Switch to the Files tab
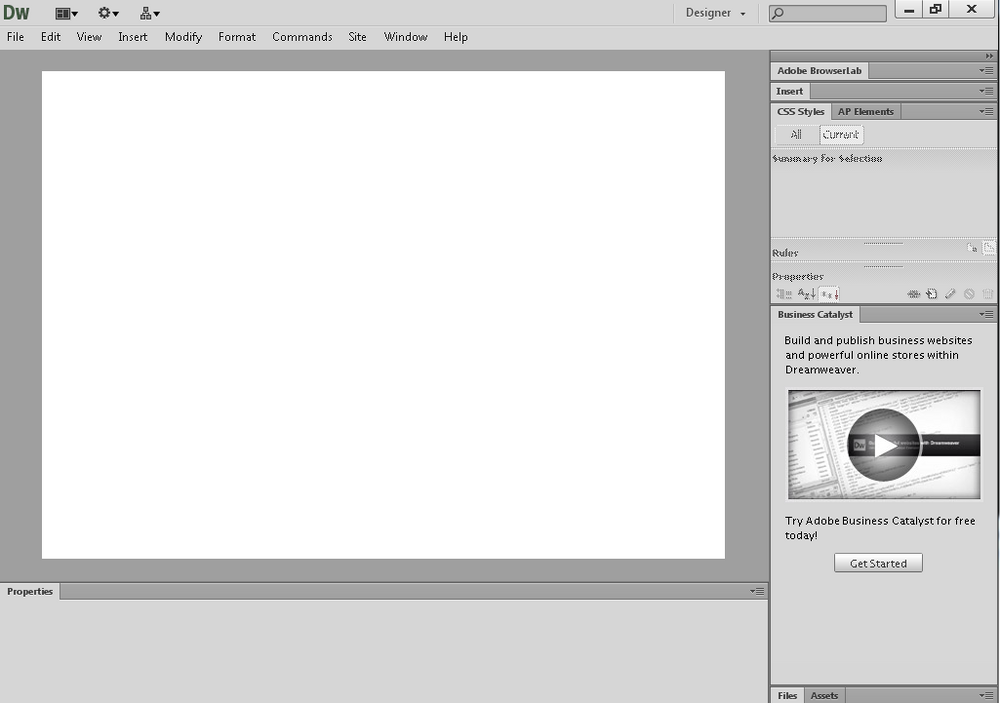The height and width of the screenshot is (703, 1000). pos(787,695)
